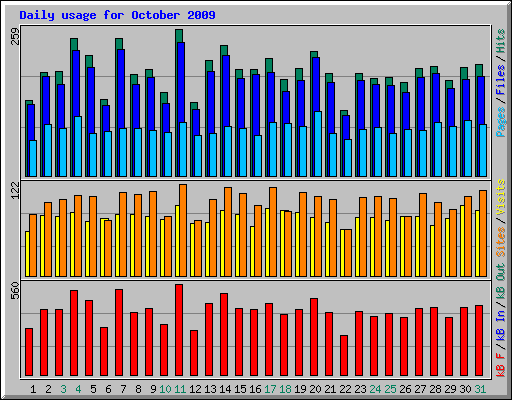Click the blue files bar for day 4
The width and height of the screenshot is (512, 400).
click(76, 83)
